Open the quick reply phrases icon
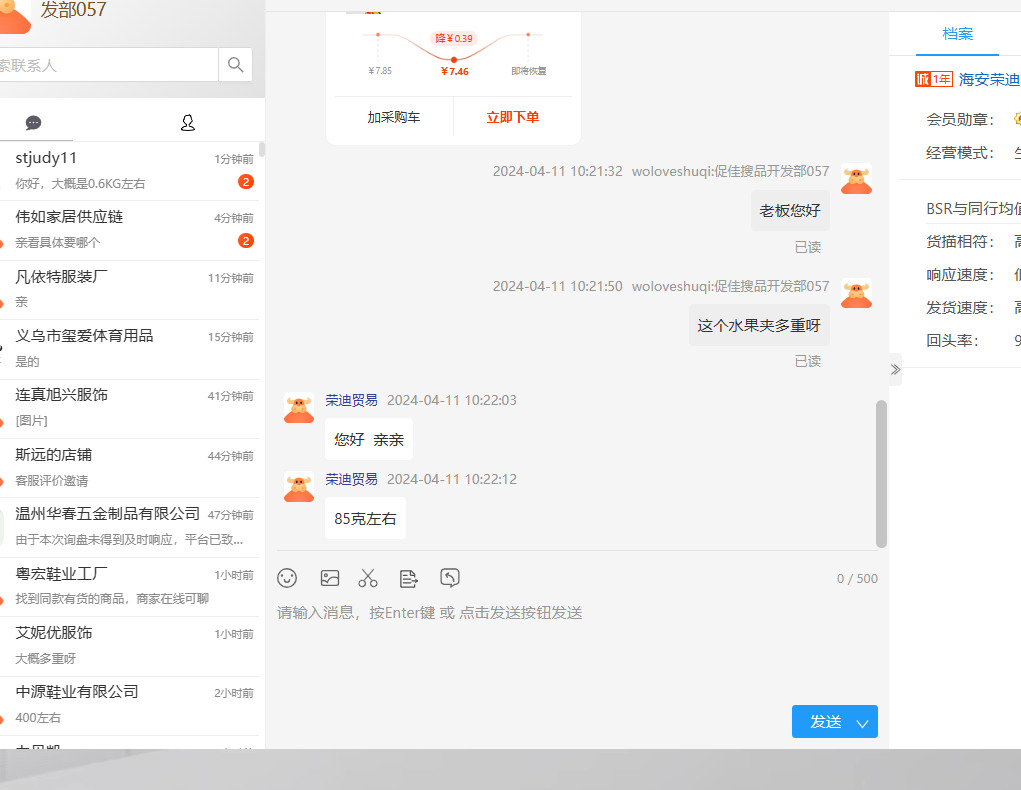Screen dimensions: 1021x790 (x=408, y=578)
